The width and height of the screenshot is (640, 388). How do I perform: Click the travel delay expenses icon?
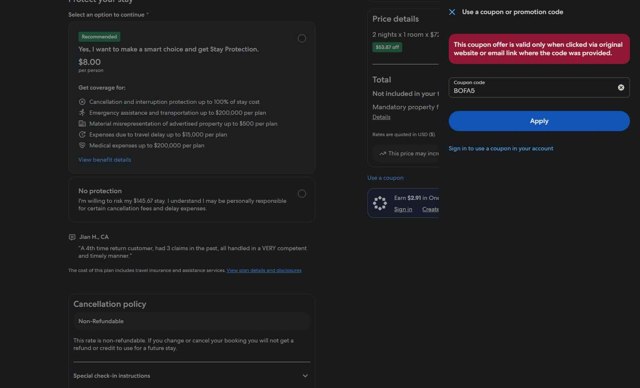pos(82,134)
